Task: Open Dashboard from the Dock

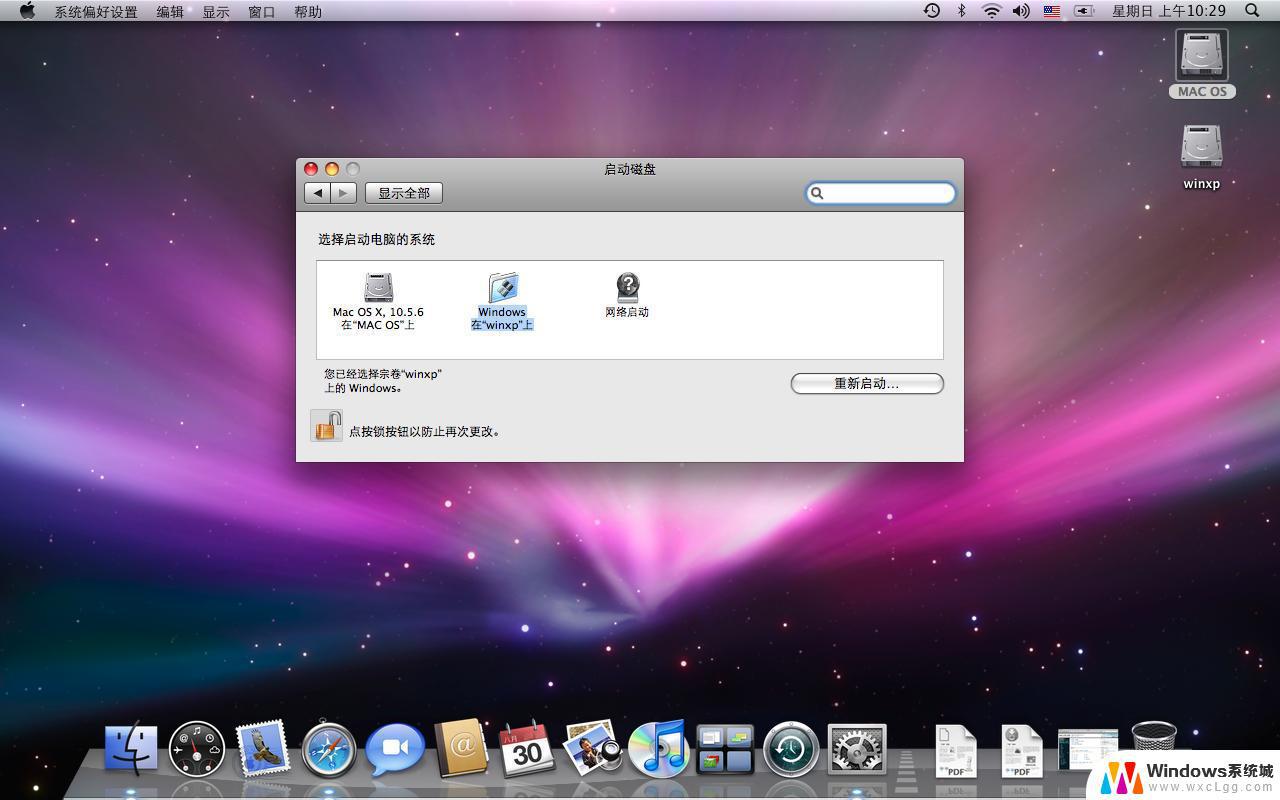Action: 197,749
